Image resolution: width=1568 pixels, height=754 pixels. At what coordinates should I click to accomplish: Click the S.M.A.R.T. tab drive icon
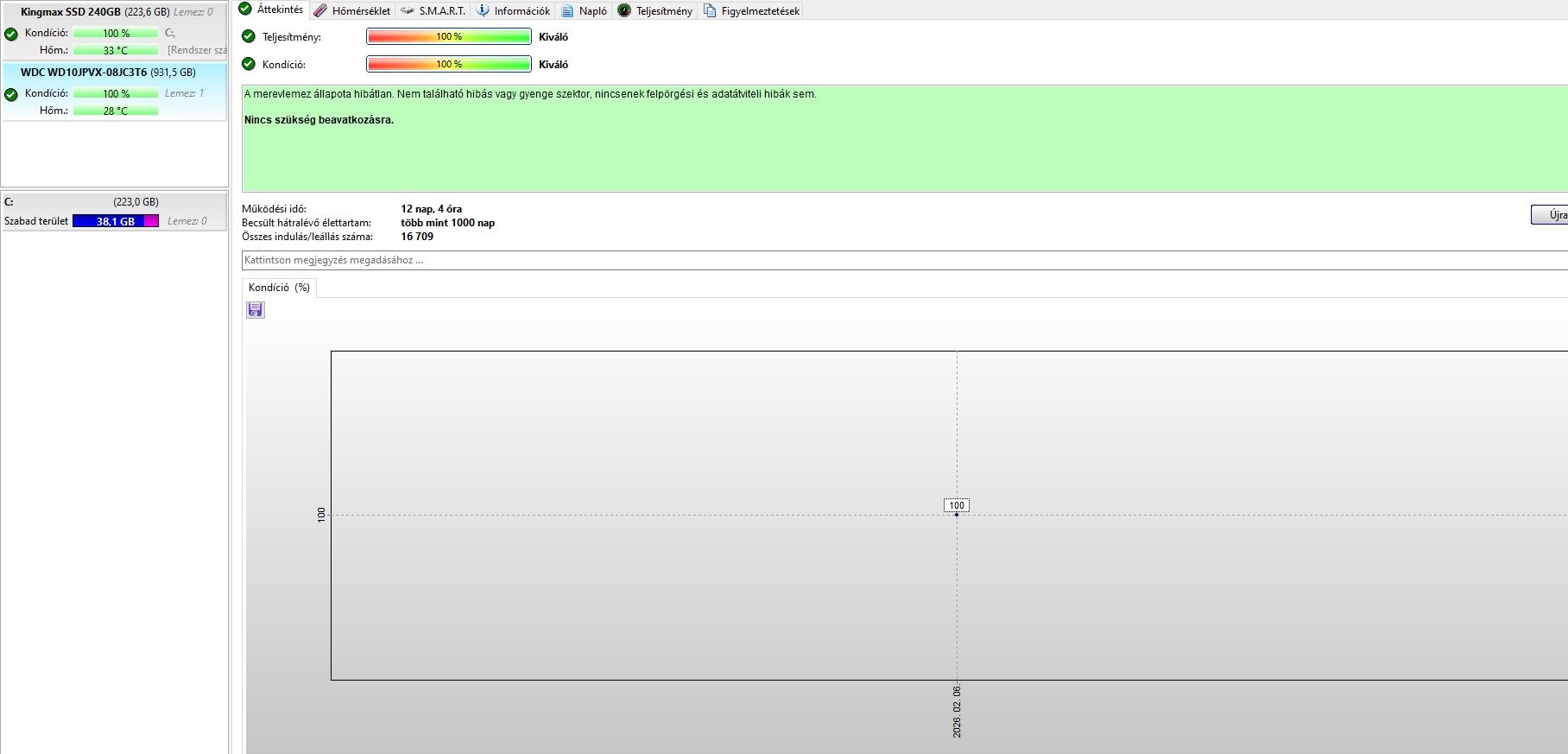coord(408,10)
